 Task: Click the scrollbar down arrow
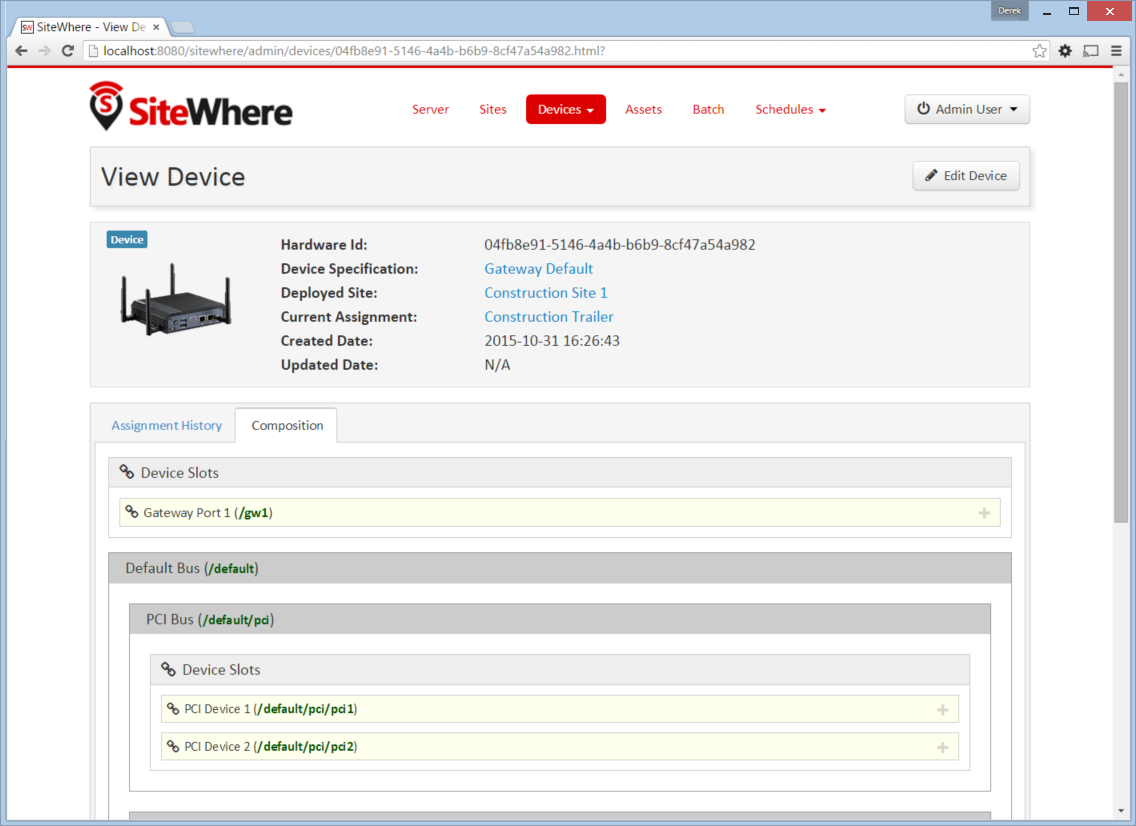pos(1121,811)
